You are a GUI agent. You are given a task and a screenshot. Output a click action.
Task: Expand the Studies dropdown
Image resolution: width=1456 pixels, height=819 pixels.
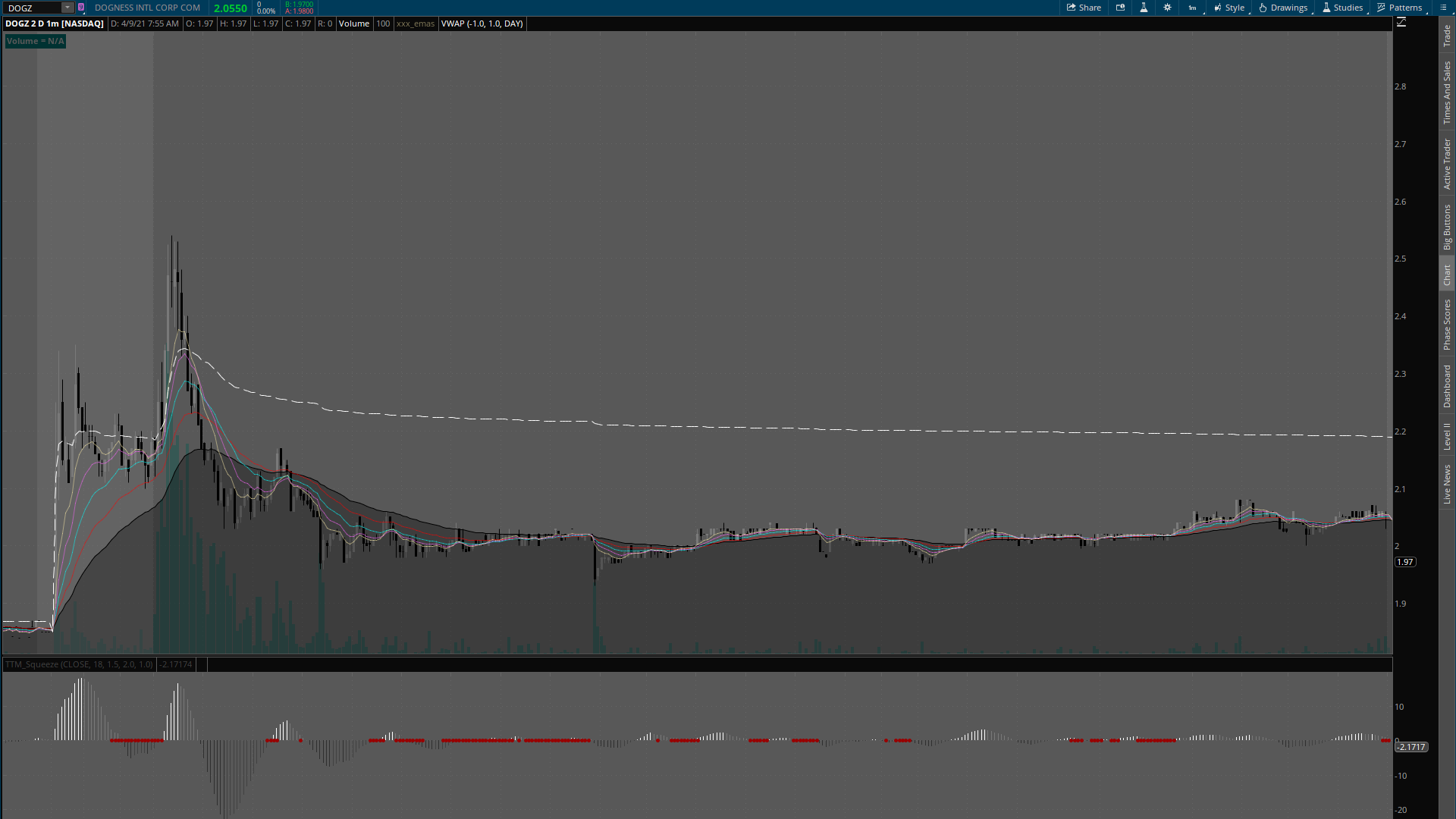[x=1342, y=8]
